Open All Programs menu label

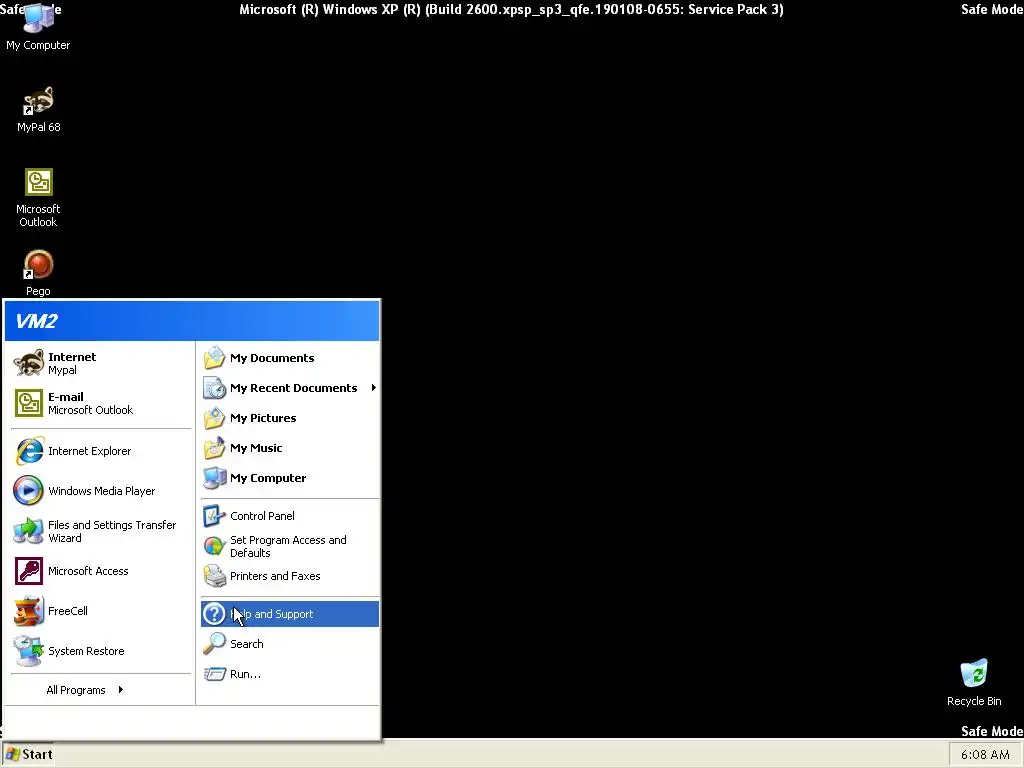pos(76,690)
